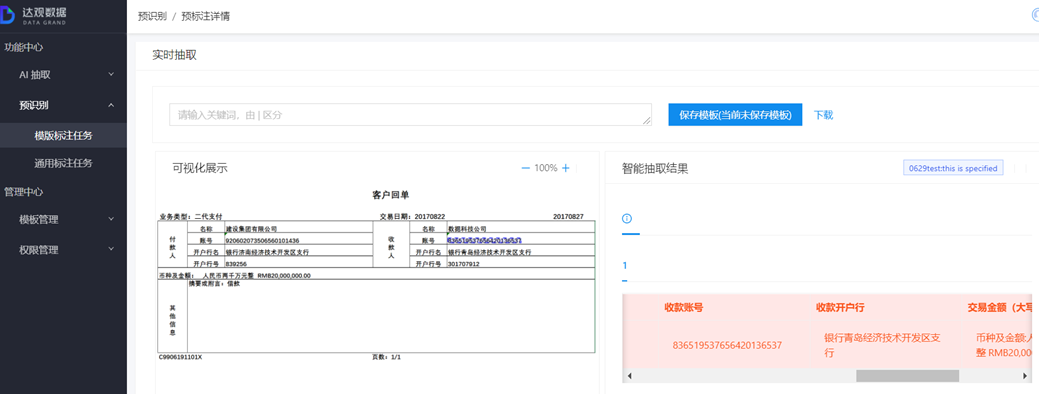This screenshot has width=1039, height=394.
Task: Open 模版标注任务 in sidebar
Action: click(63, 136)
